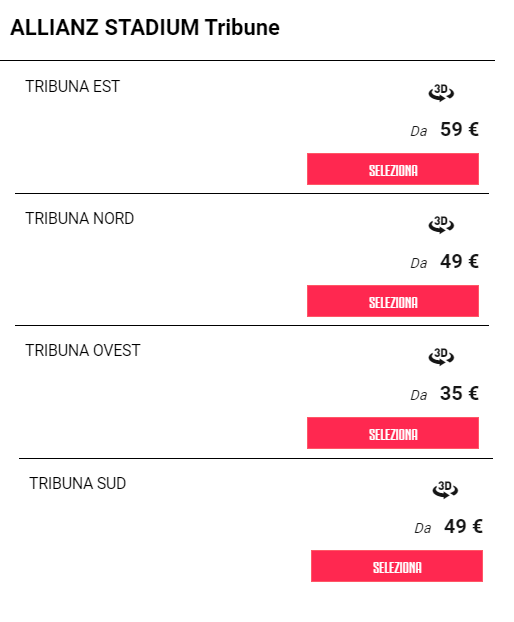This screenshot has height=622, width=514.
Task: Open the 3D view for Tribuna Est
Action: [x=441, y=93]
